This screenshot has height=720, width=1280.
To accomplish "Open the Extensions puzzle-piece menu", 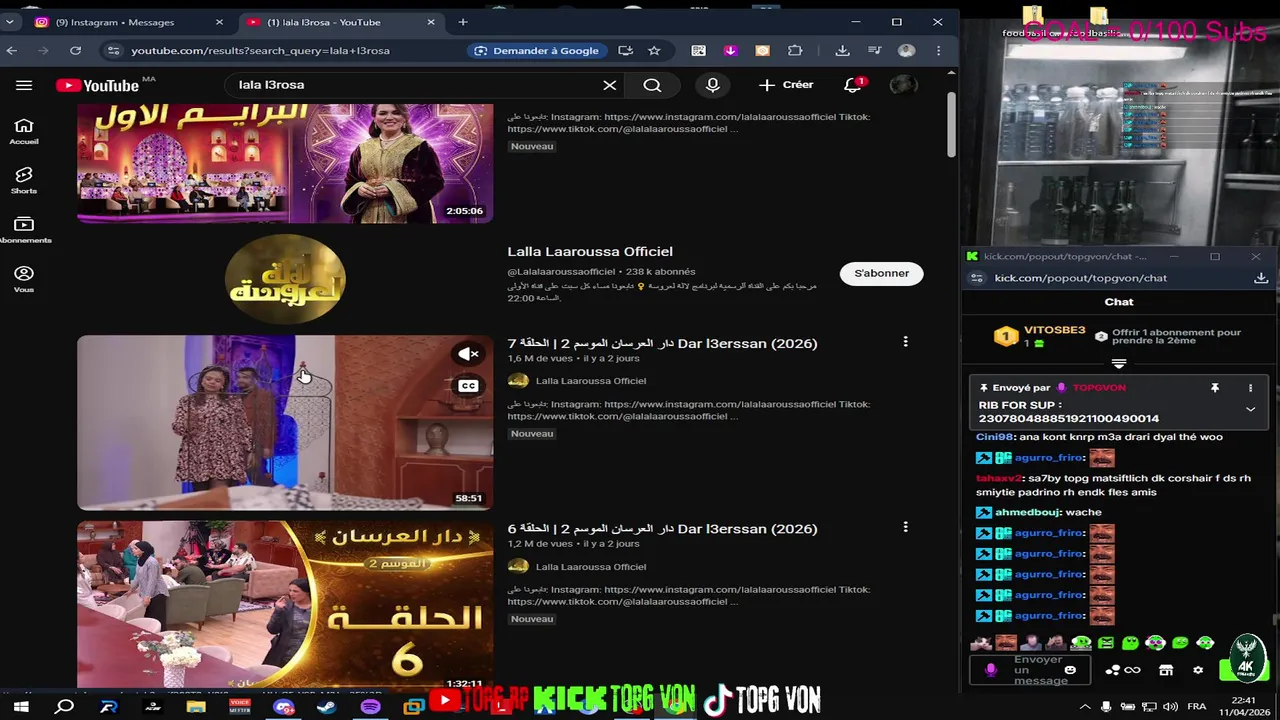I will pos(795,50).
